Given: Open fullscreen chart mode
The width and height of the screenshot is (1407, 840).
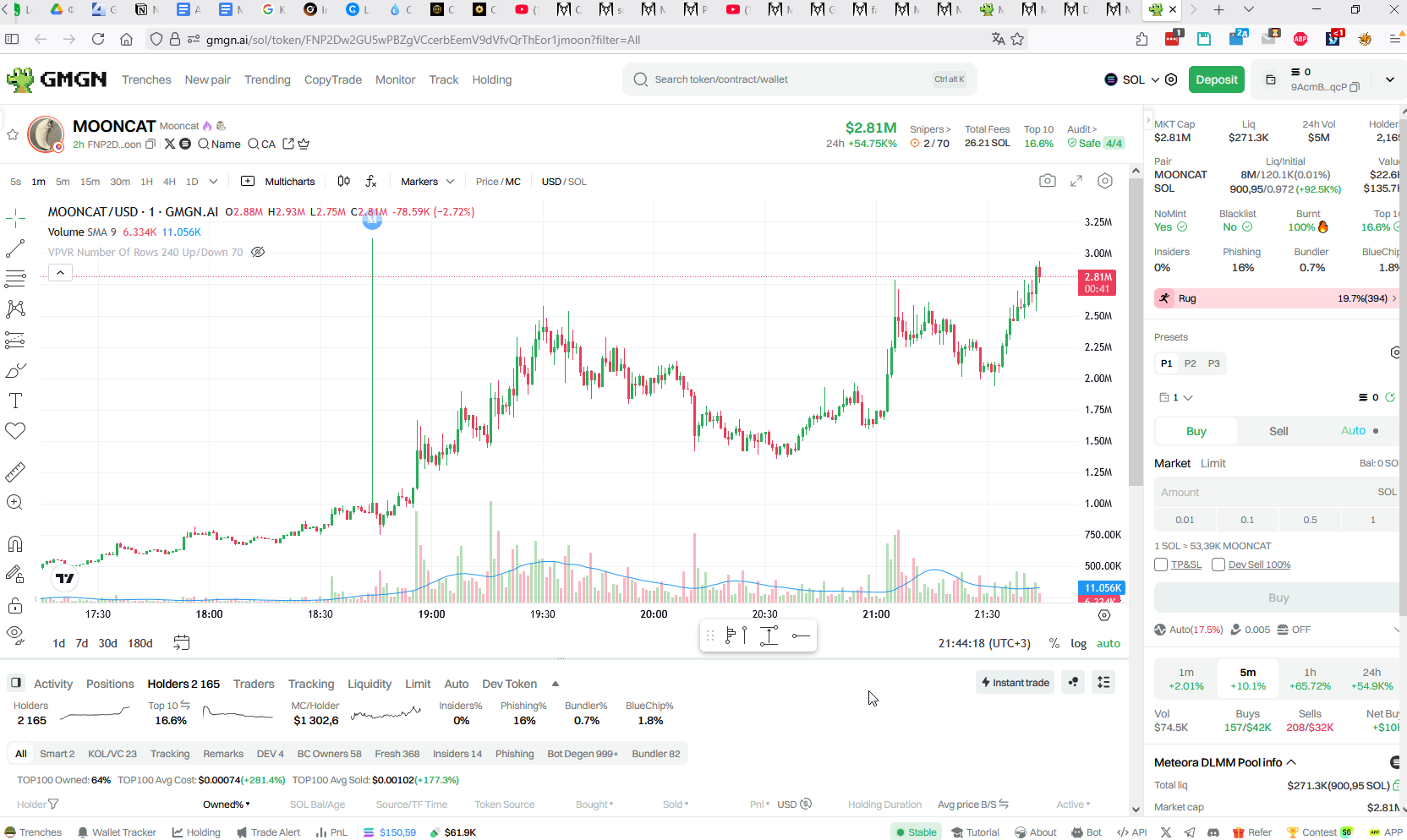Looking at the screenshot, I should [1076, 181].
